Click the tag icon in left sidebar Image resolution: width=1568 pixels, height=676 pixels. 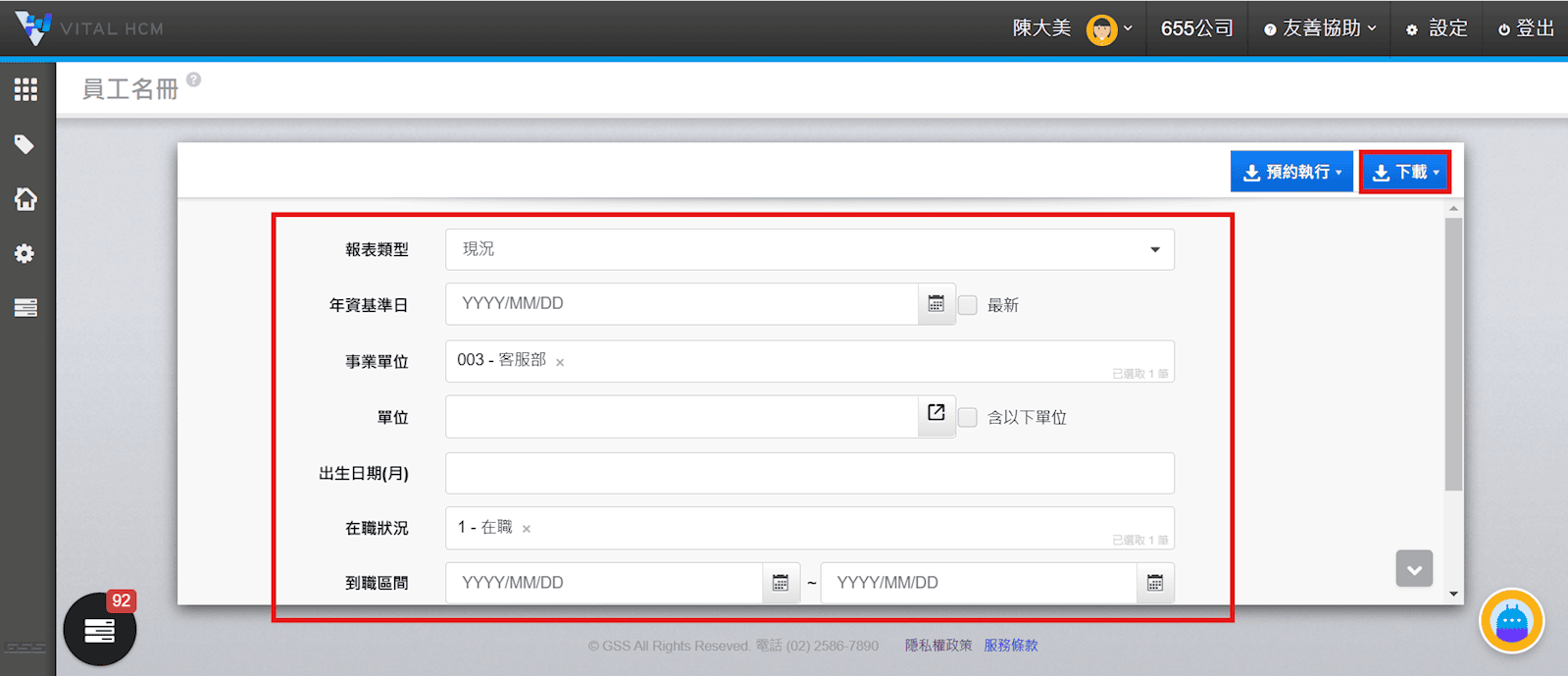[25, 145]
